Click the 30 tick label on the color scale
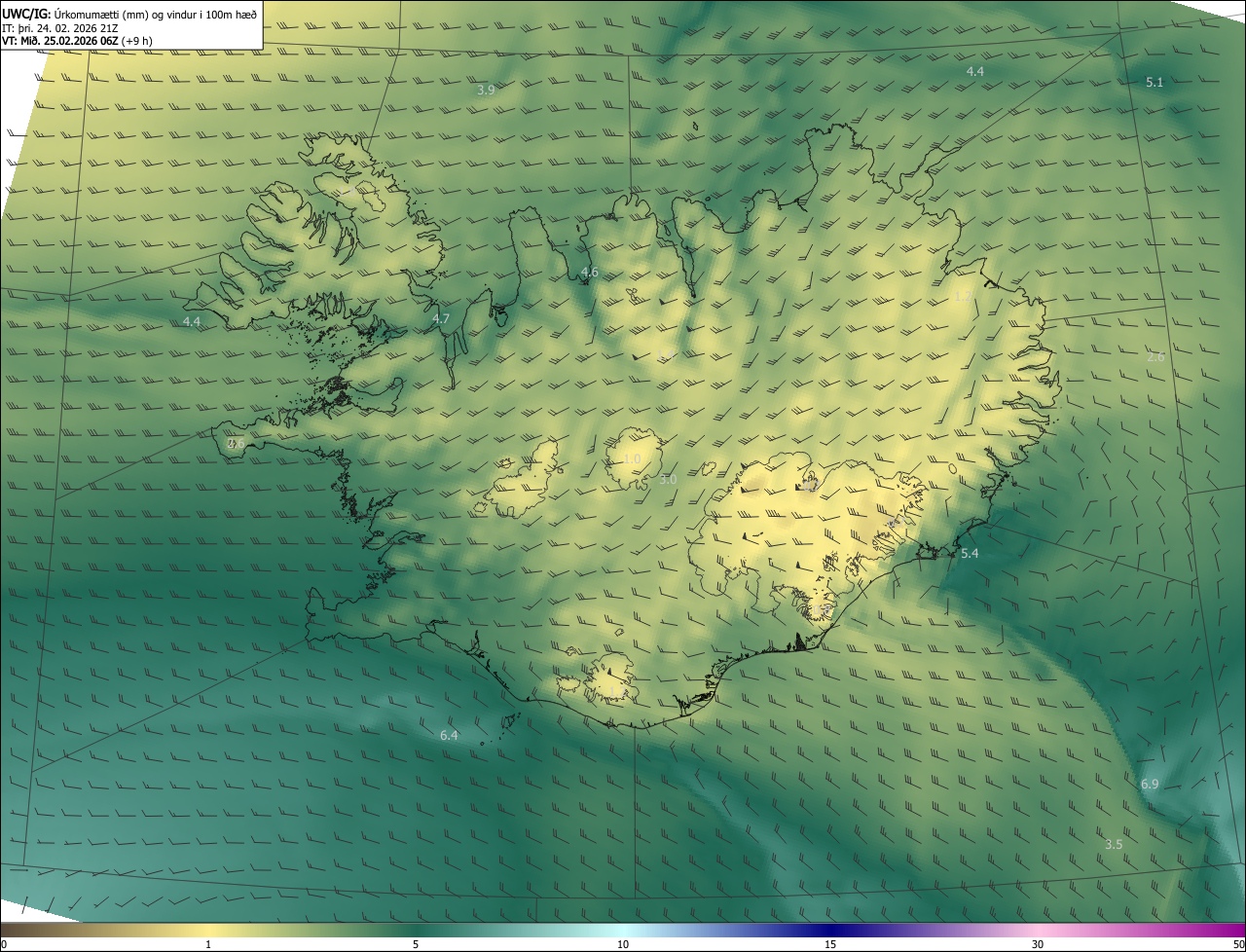The image size is (1246, 952). pos(1038,945)
